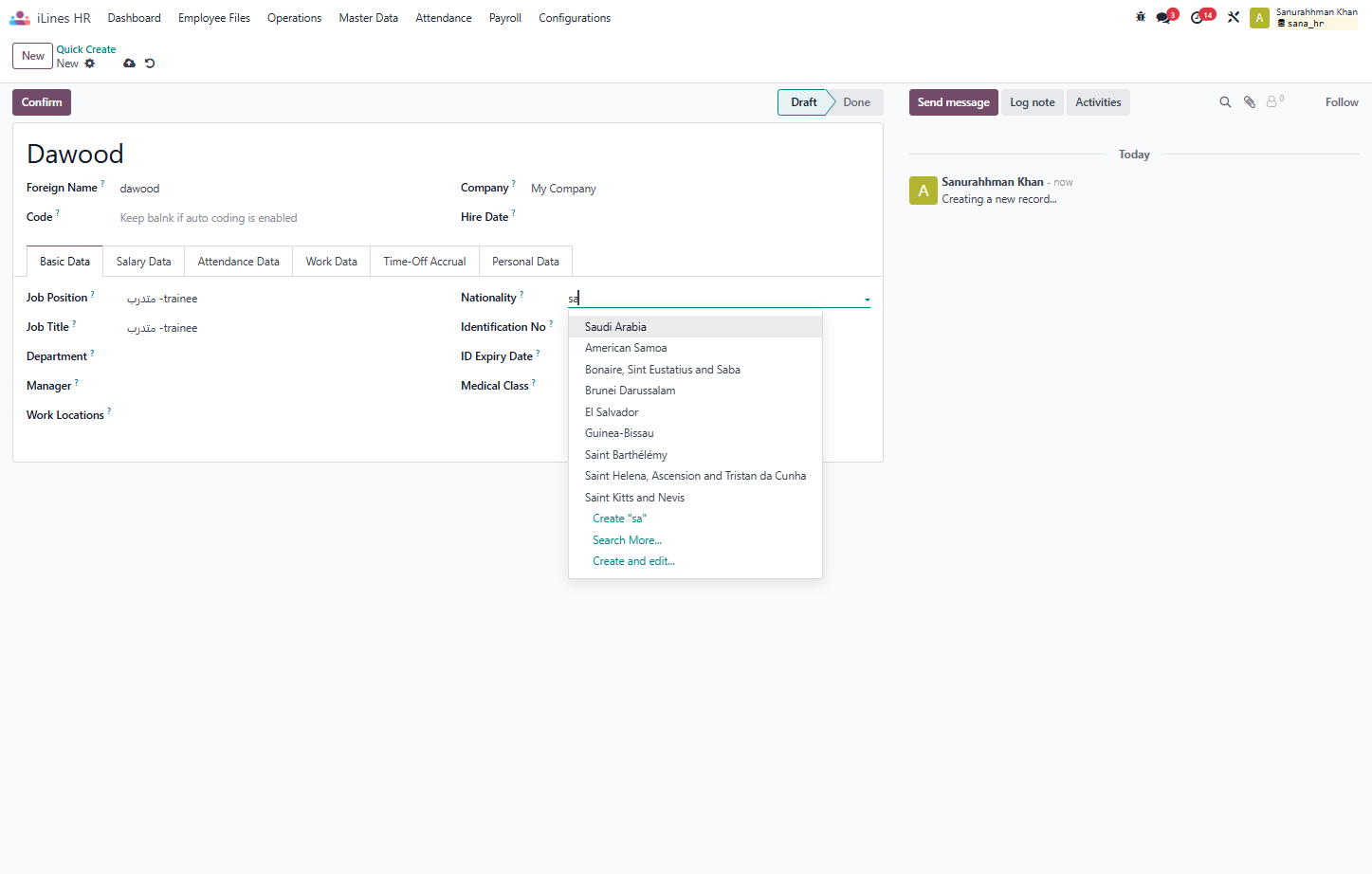Click the iLines HR app logo
This screenshot has height=874, width=1372.
20,18
